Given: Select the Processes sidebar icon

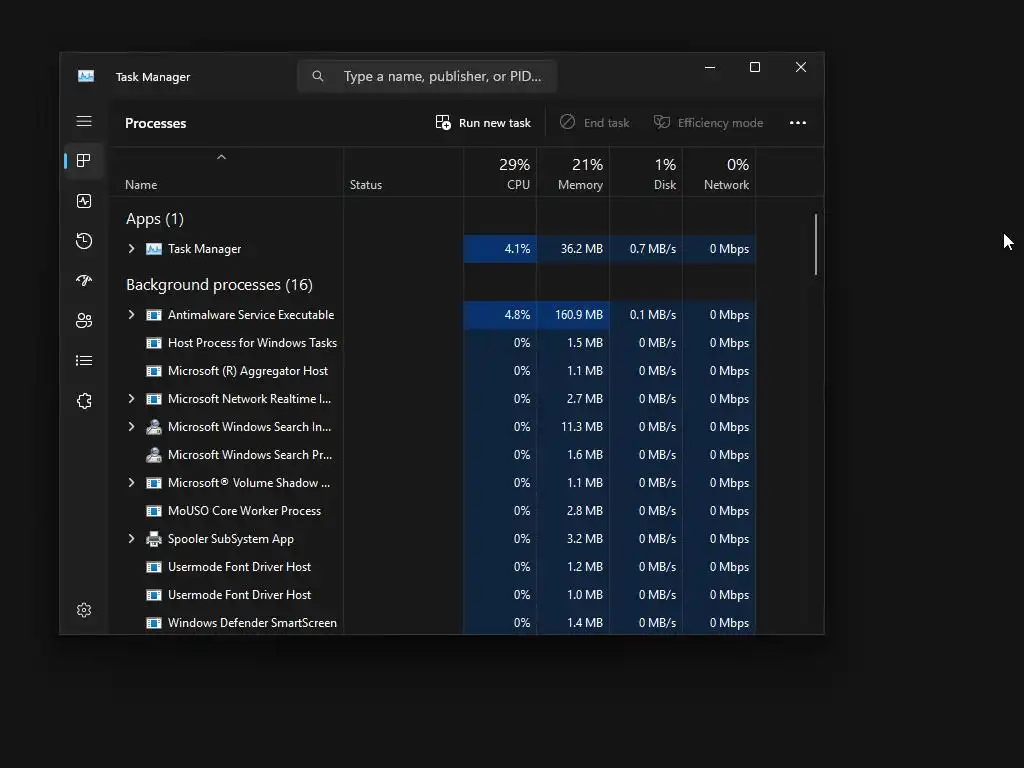Looking at the screenshot, I should 84,161.
